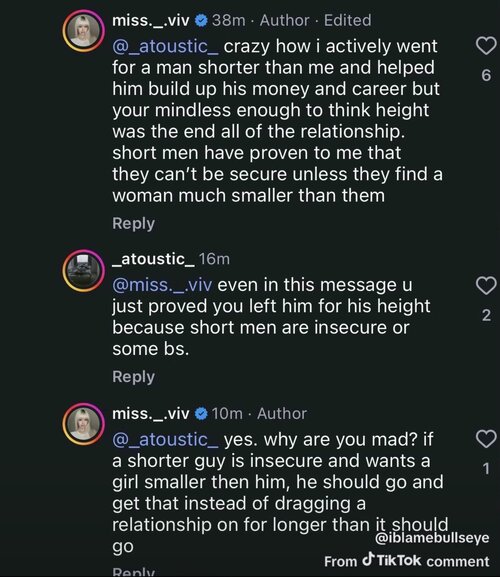This screenshot has width=500, height=577.
Task: Tap the TikTok logo watermark
Action: (391, 560)
